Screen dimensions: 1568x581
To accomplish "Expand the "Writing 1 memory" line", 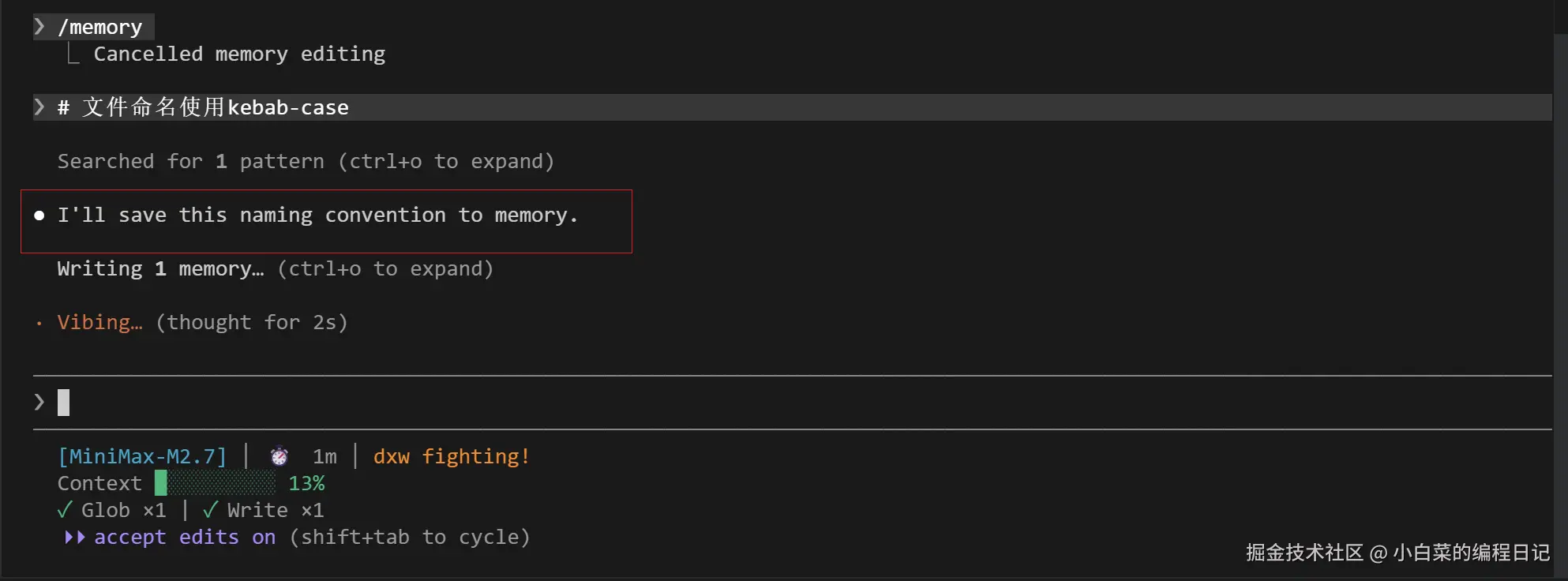I will [275, 268].
